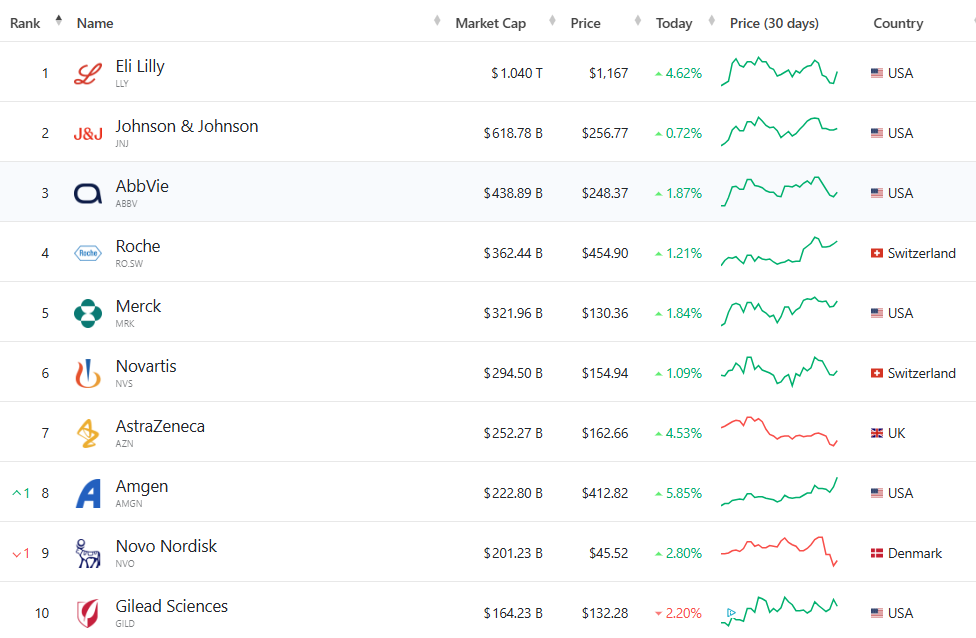This screenshot has width=976, height=638.
Task: Click the USA flag in Merck row
Action: click(876, 313)
